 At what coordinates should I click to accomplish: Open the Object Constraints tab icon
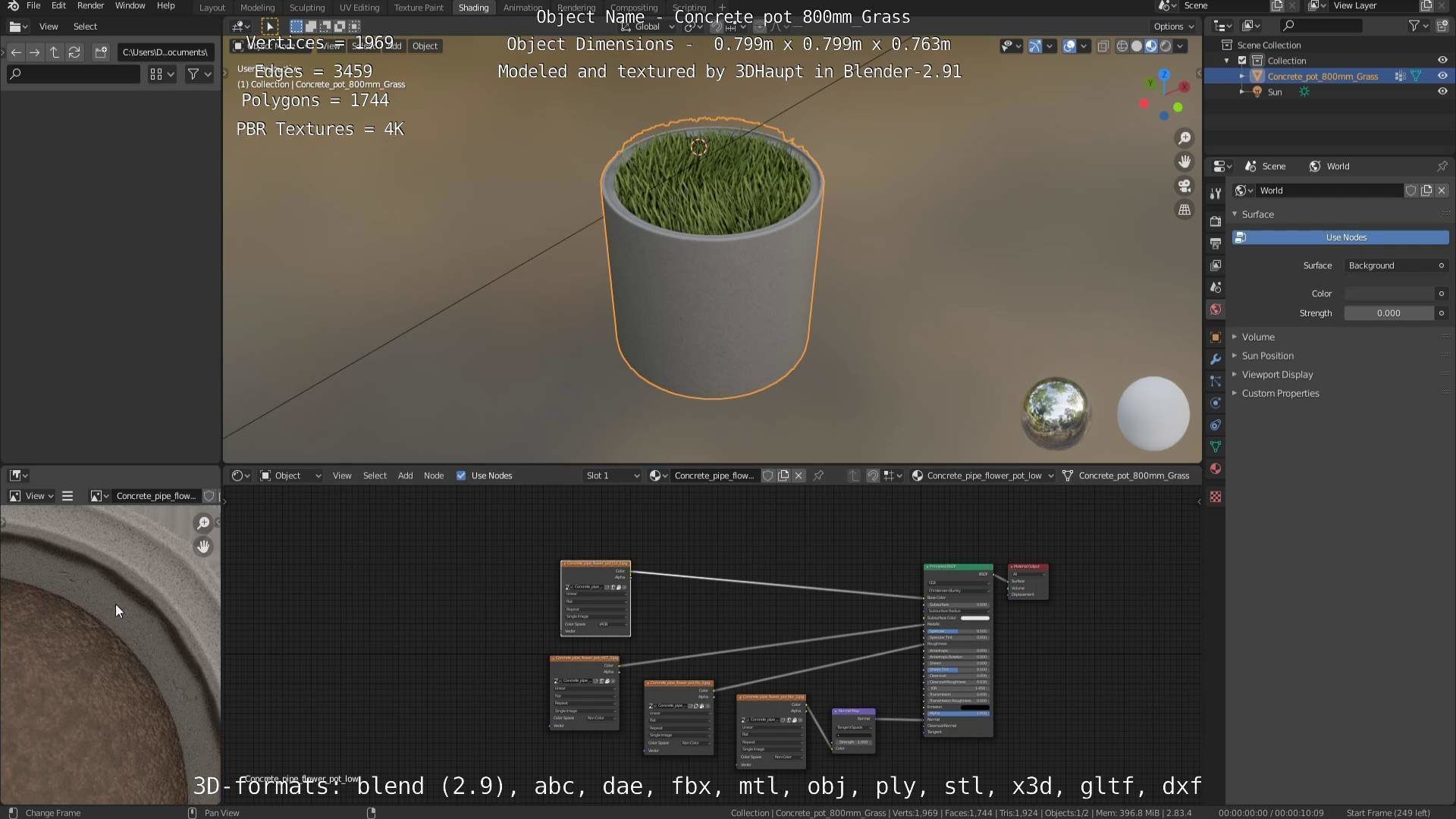pos(1216,425)
